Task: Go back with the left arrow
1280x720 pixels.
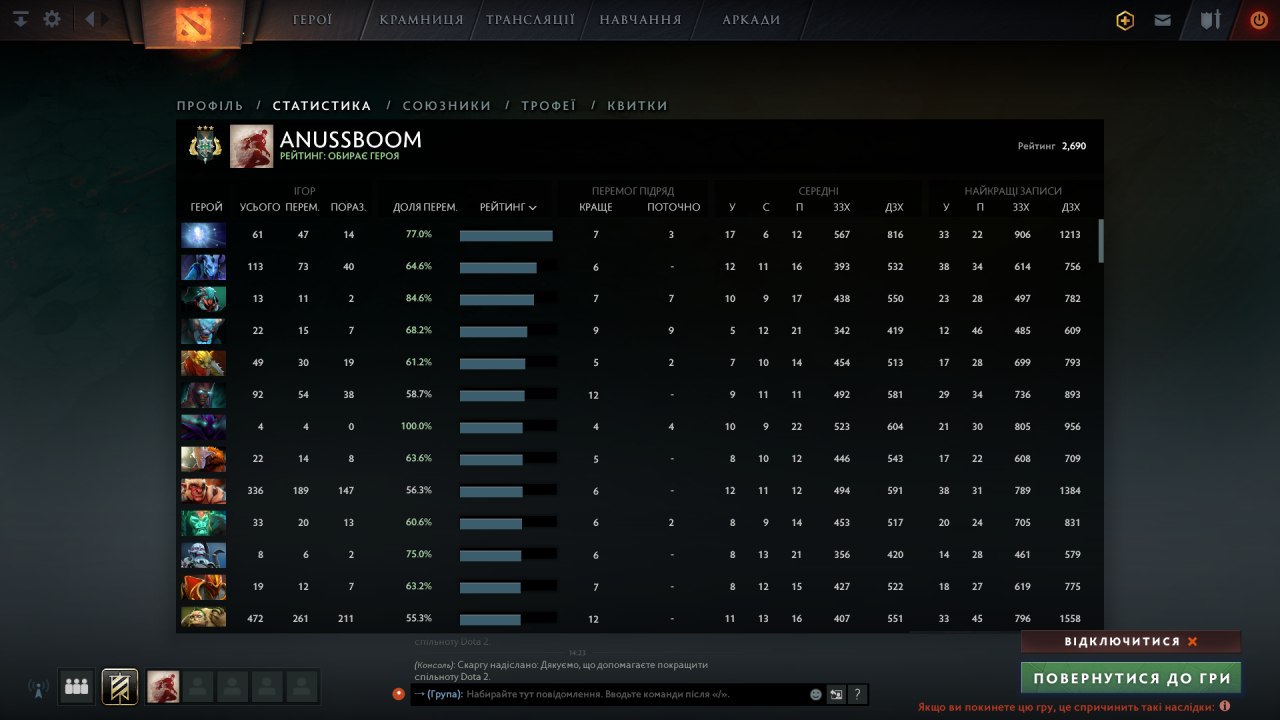Action: point(90,19)
